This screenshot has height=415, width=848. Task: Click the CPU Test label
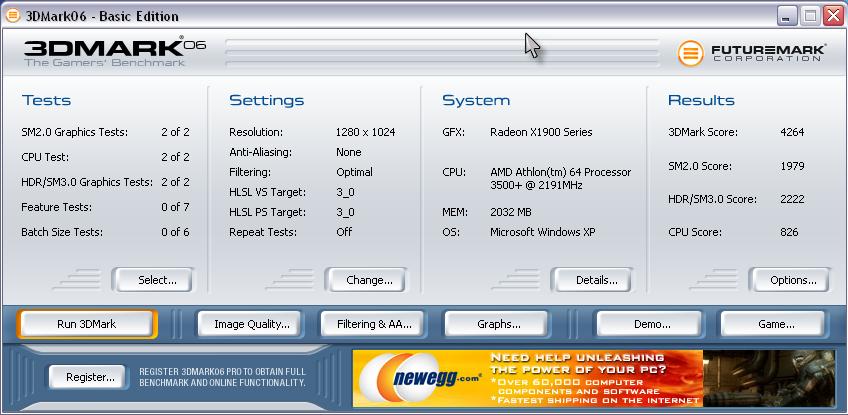45,157
